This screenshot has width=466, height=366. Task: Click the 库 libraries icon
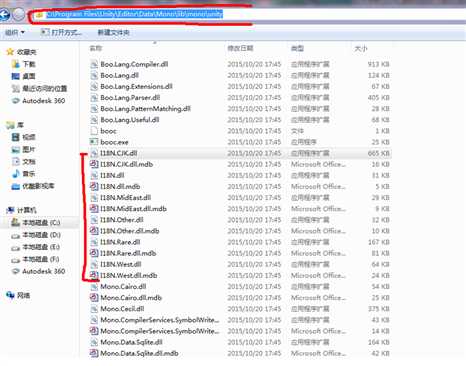[10, 125]
